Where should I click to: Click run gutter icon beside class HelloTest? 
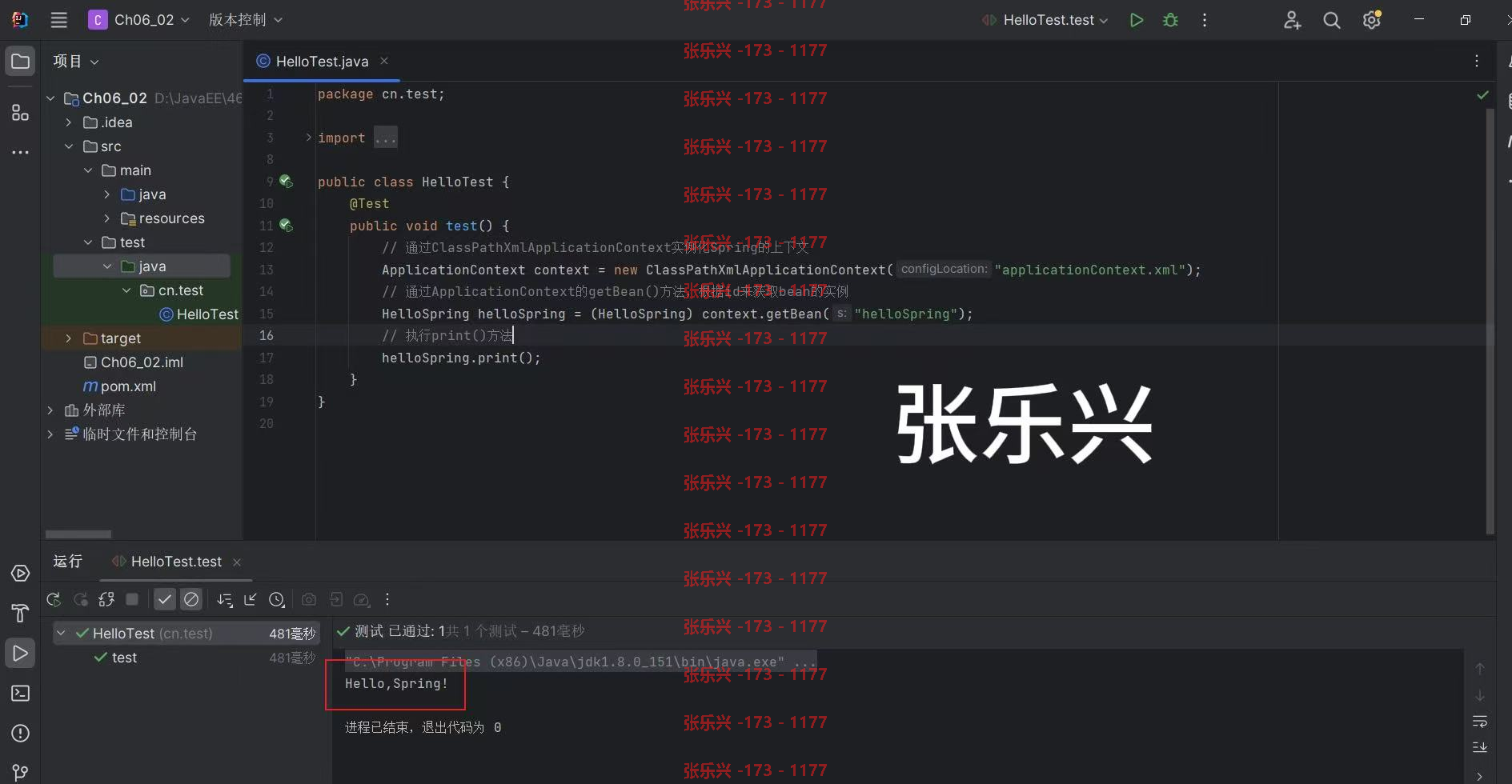[286, 182]
